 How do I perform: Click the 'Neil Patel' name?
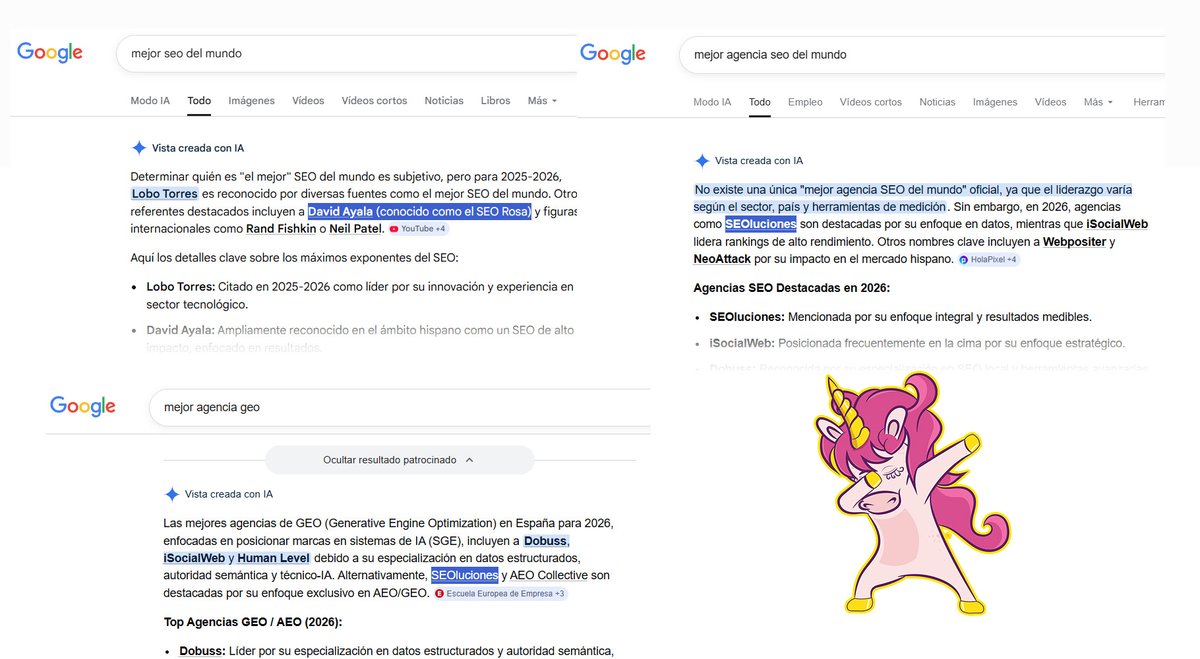(356, 229)
